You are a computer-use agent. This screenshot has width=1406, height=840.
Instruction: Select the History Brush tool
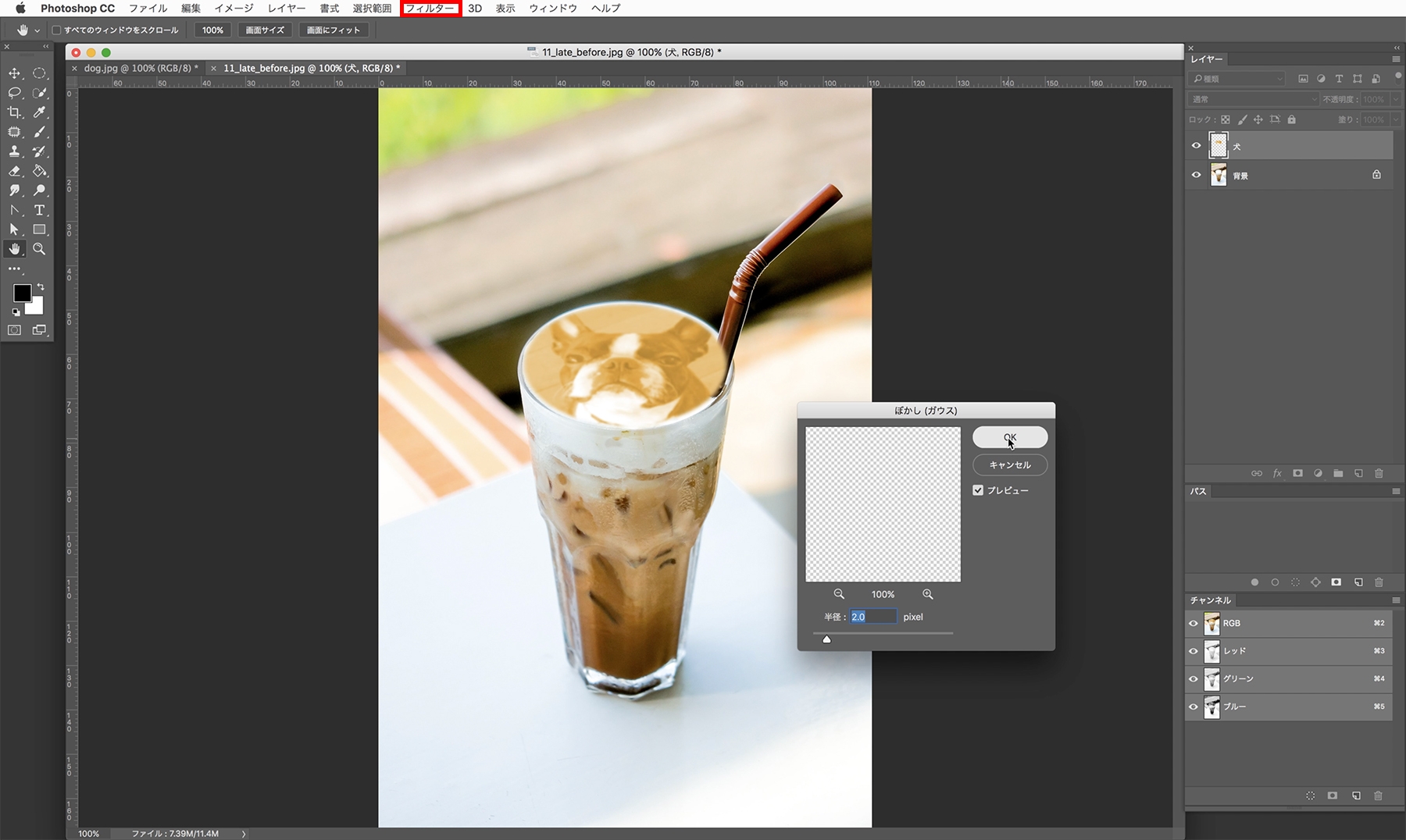tap(39, 151)
